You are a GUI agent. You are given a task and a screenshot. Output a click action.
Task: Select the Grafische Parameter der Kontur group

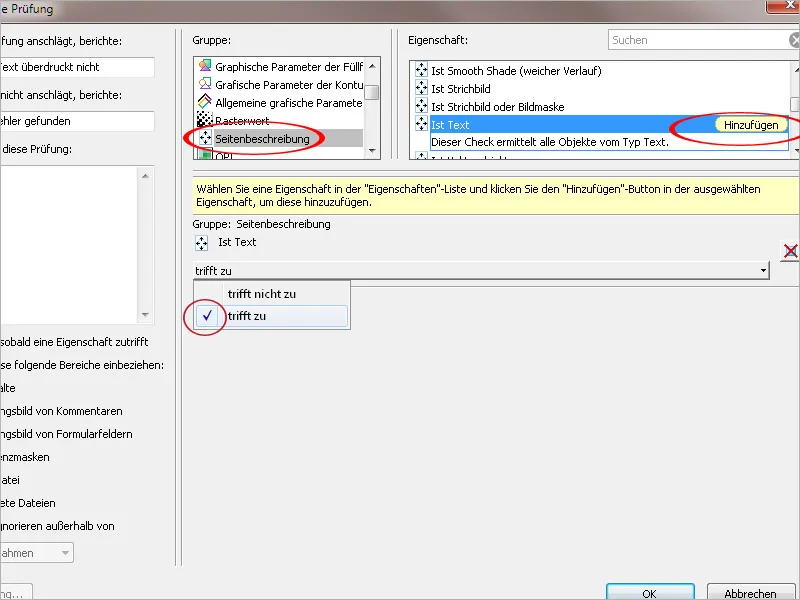[280, 84]
